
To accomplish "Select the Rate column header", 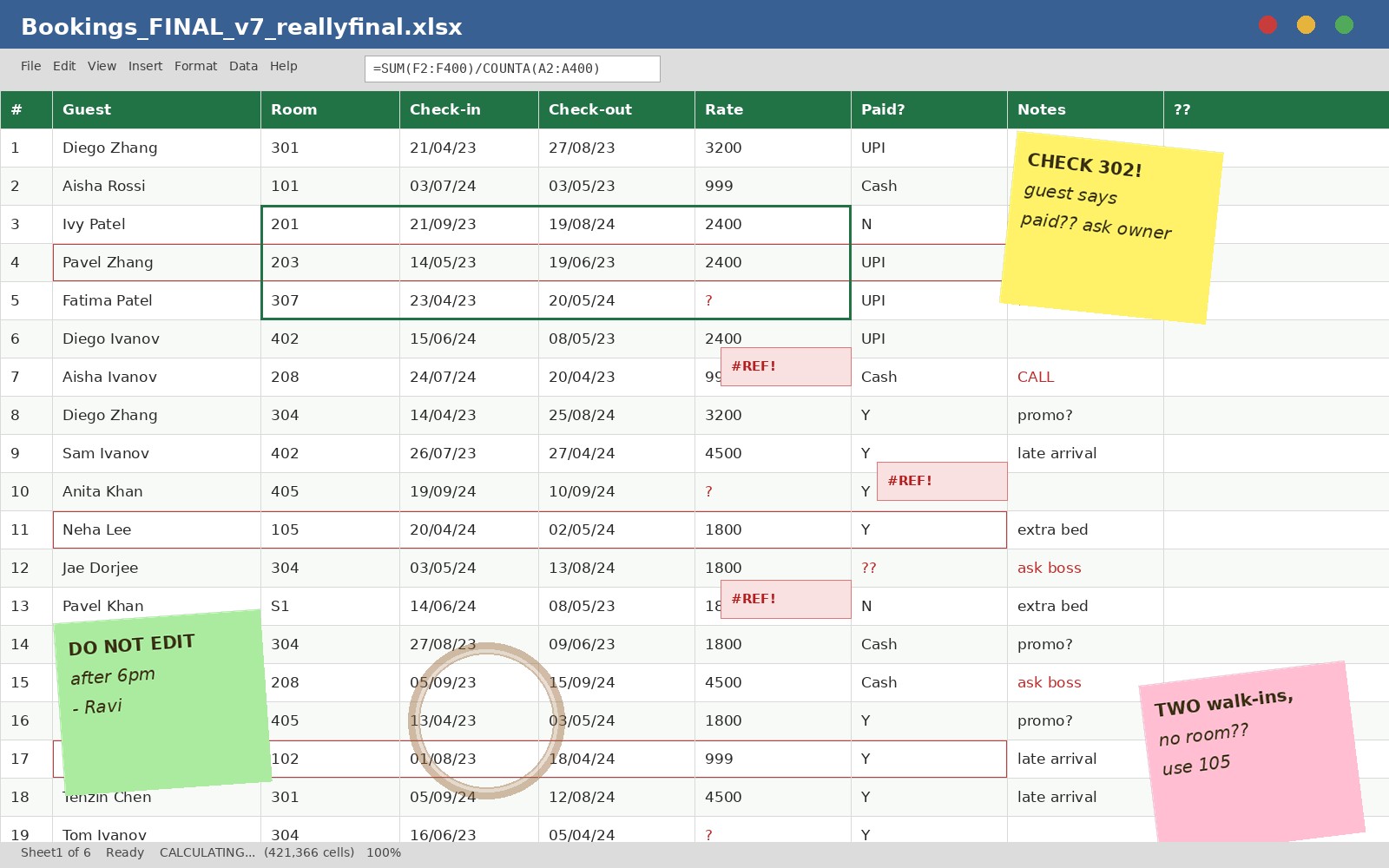I will [773, 109].
